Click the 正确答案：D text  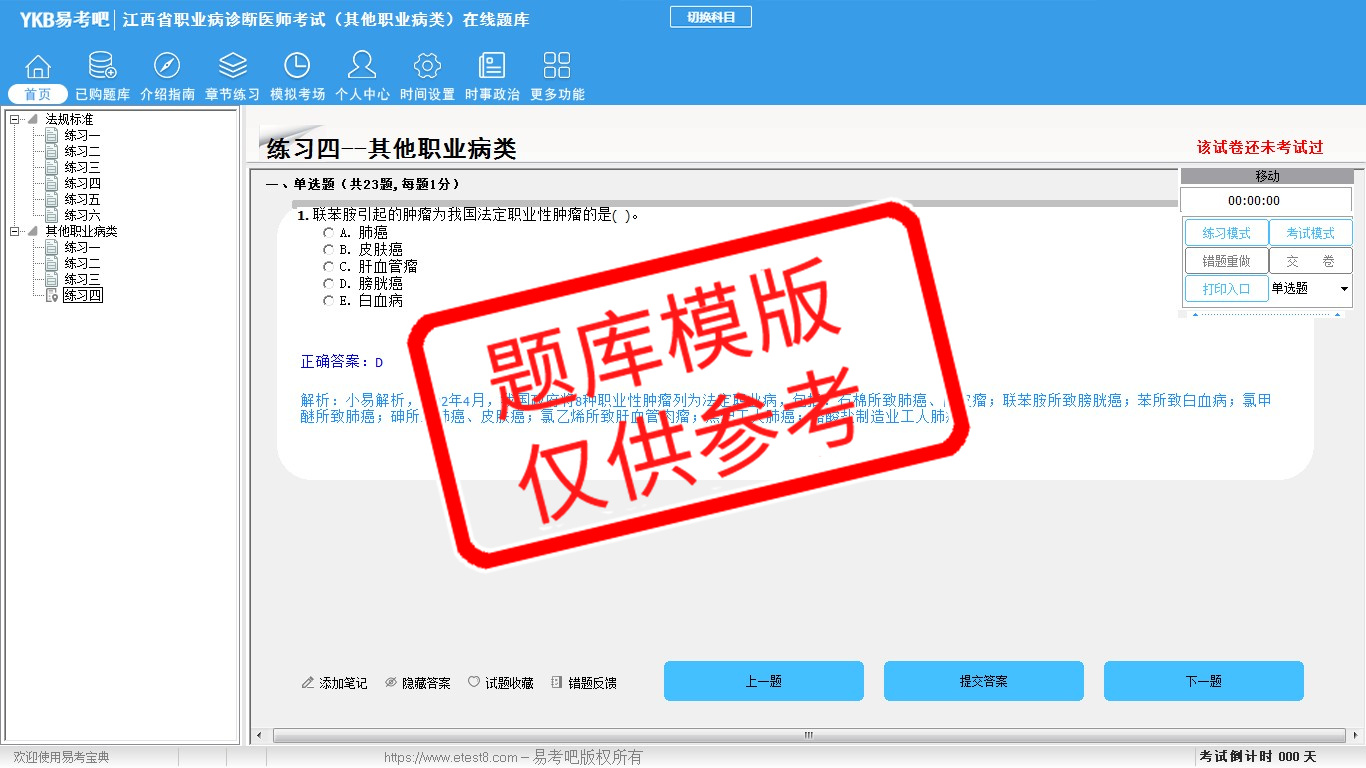point(342,362)
